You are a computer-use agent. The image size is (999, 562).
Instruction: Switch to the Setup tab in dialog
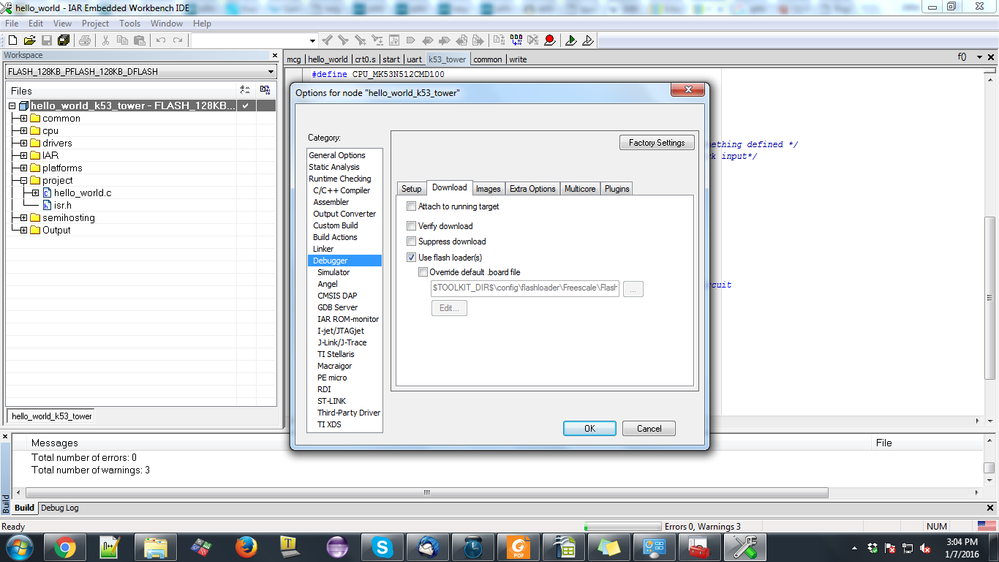[x=411, y=189]
